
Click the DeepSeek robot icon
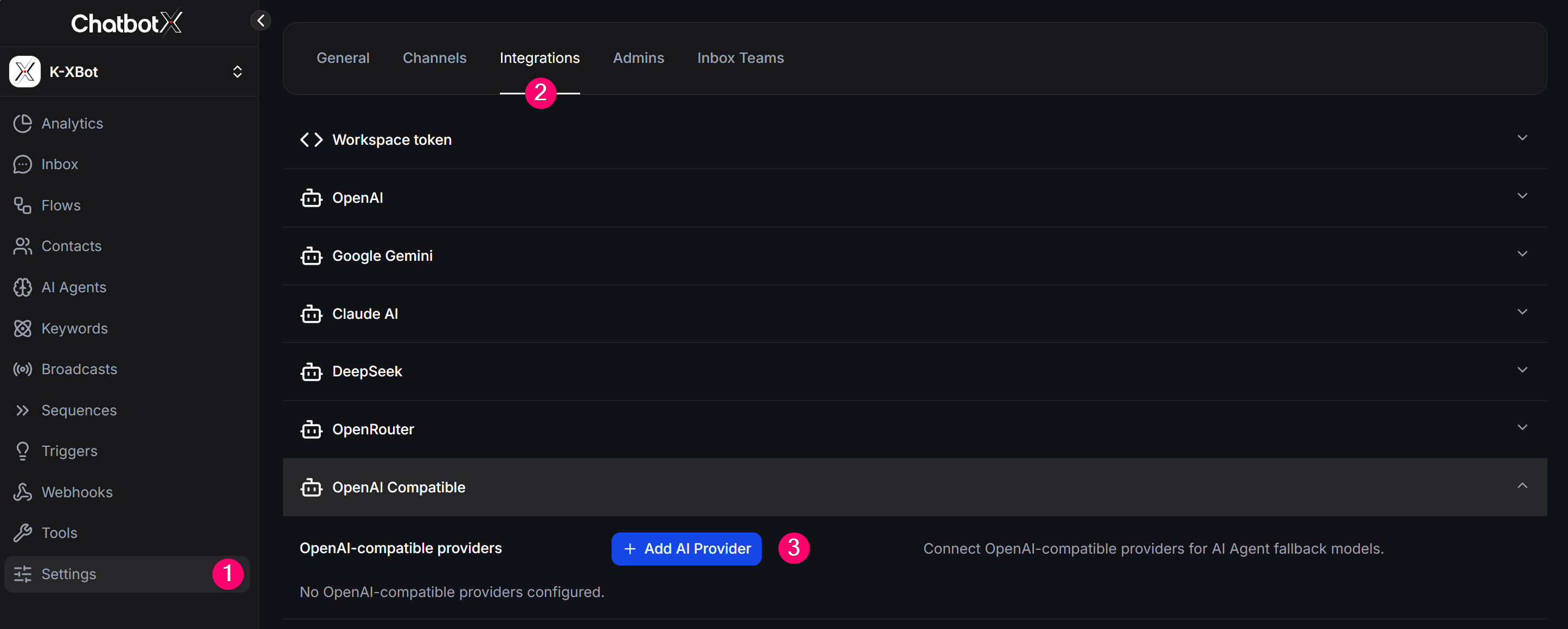click(311, 371)
